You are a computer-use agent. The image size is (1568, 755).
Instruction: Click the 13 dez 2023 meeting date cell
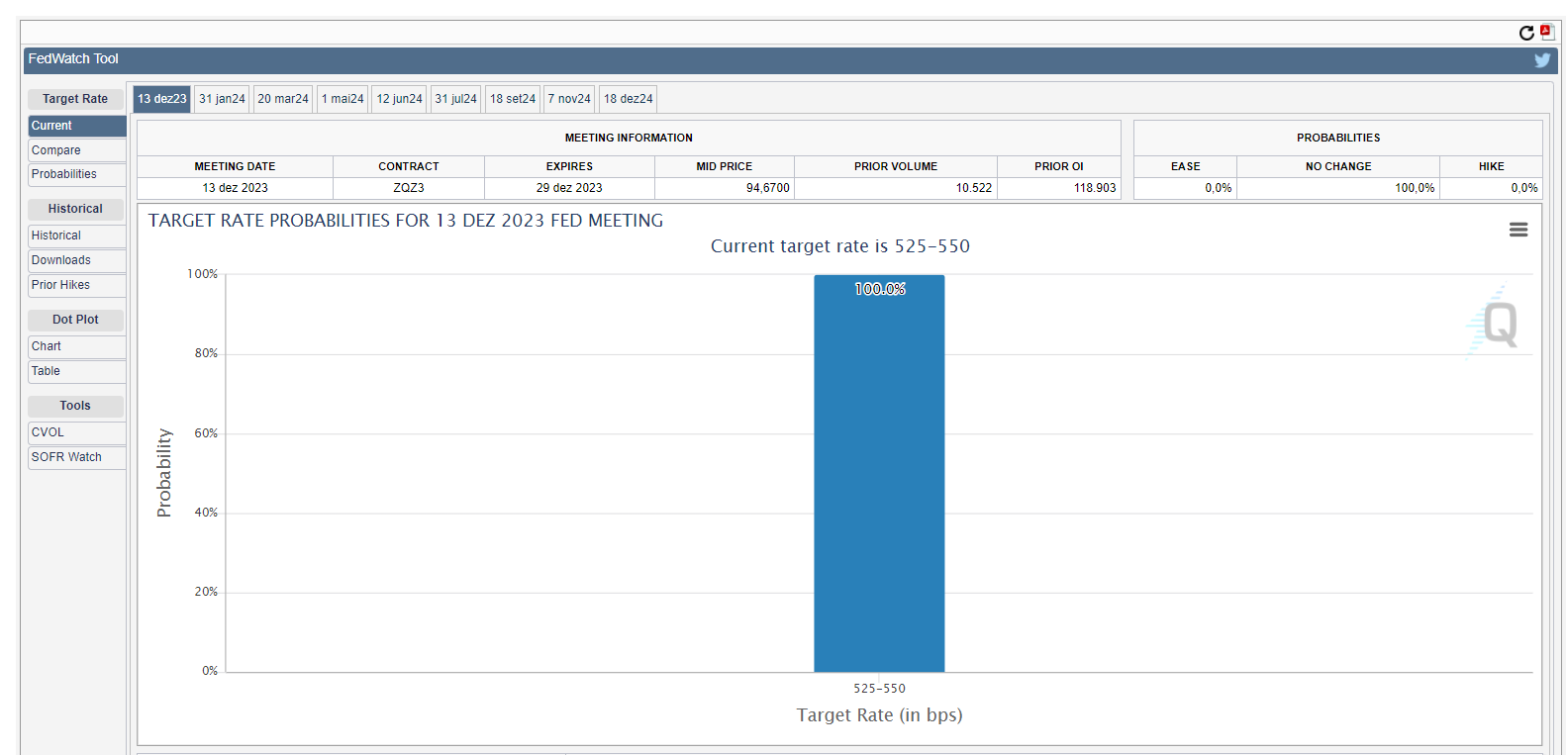click(x=236, y=188)
